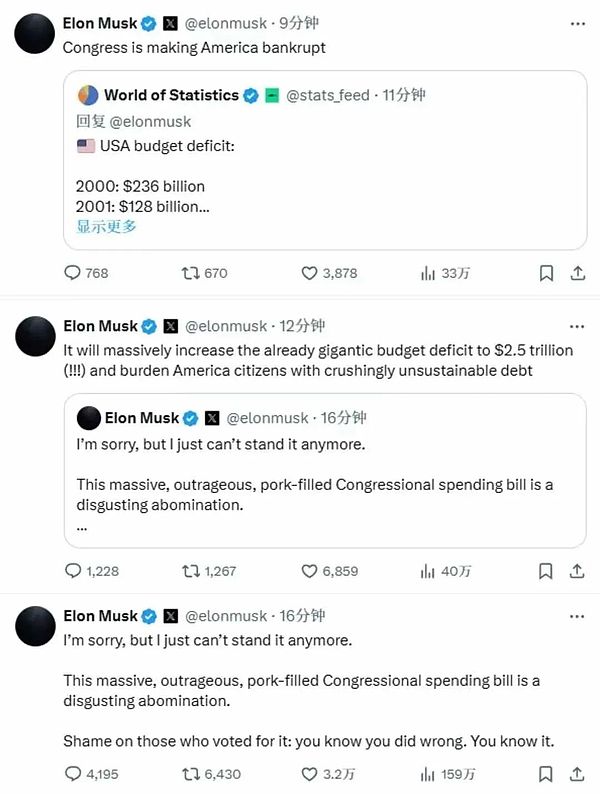This screenshot has height=794, width=600.
Task: Share the first tweet via share icon
Action: tap(577, 273)
